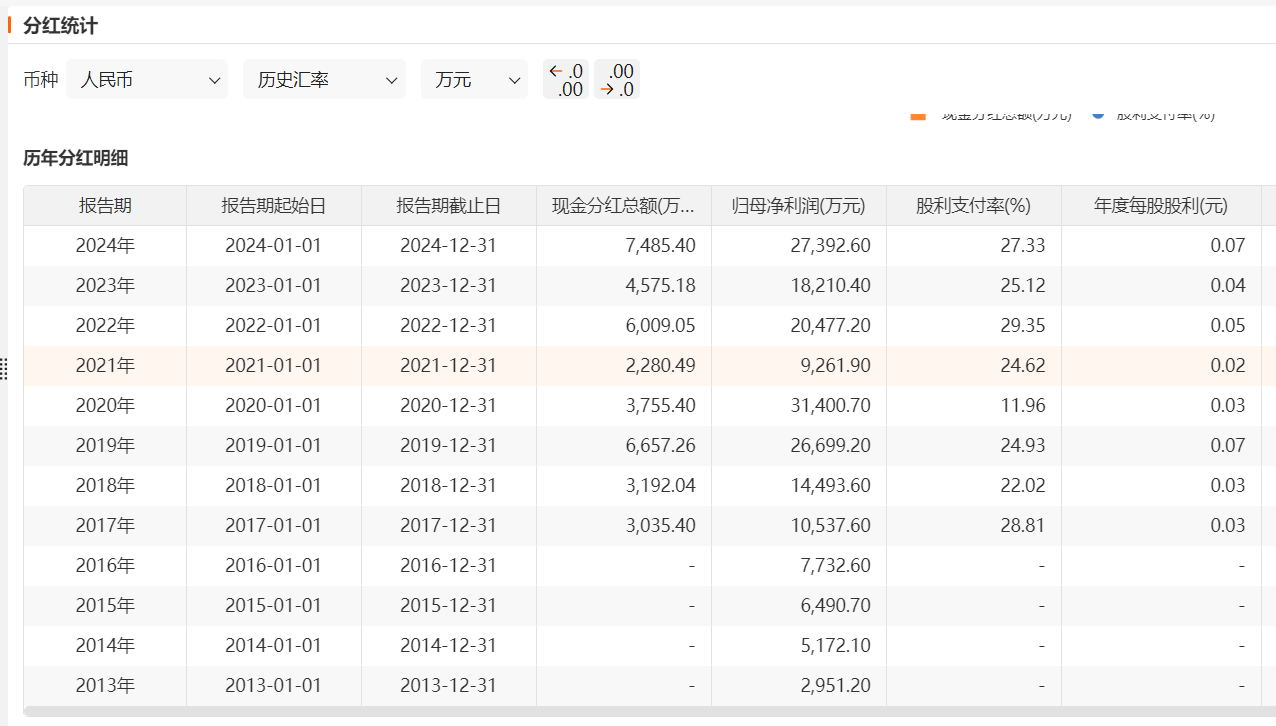Expand the 历史汇率 exchange rate dropdown

pyautogui.click(x=324, y=80)
